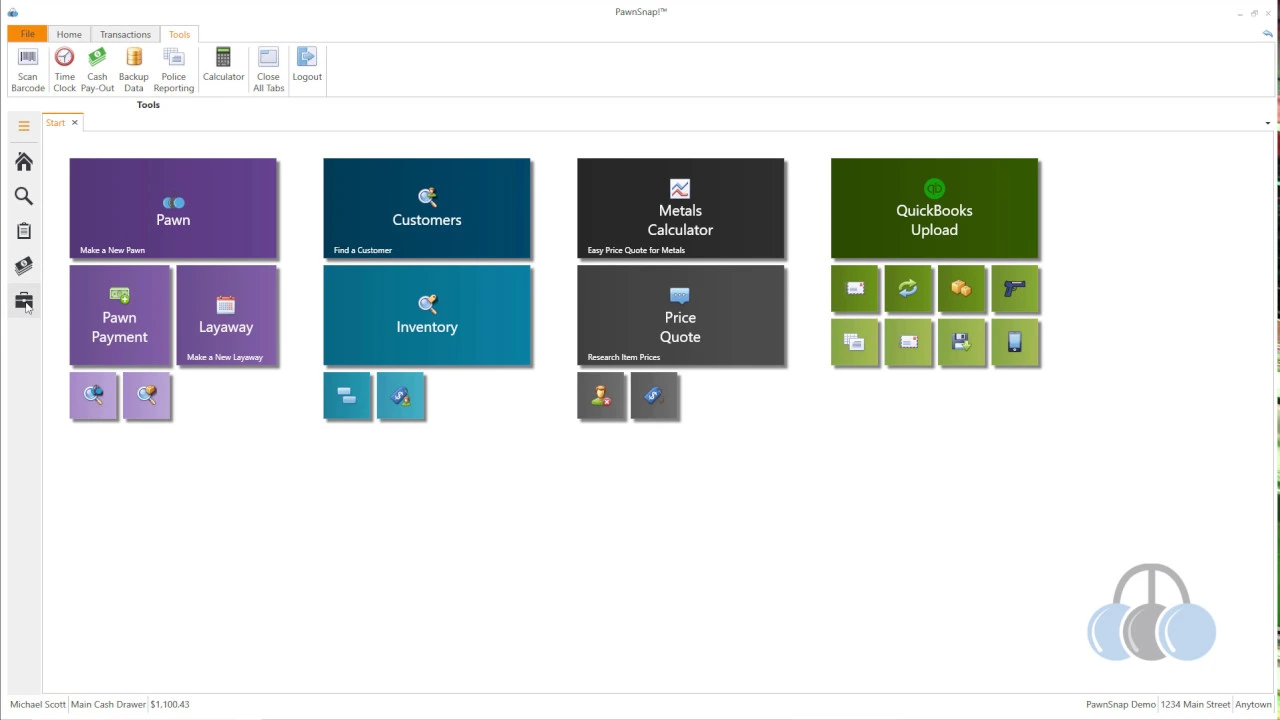Click the light green mobile phone tile
1280x720 pixels.
1015,342
